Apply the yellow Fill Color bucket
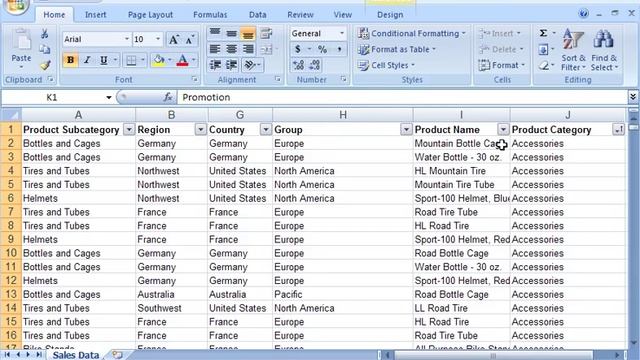640x360 pixels. point(159,60)
